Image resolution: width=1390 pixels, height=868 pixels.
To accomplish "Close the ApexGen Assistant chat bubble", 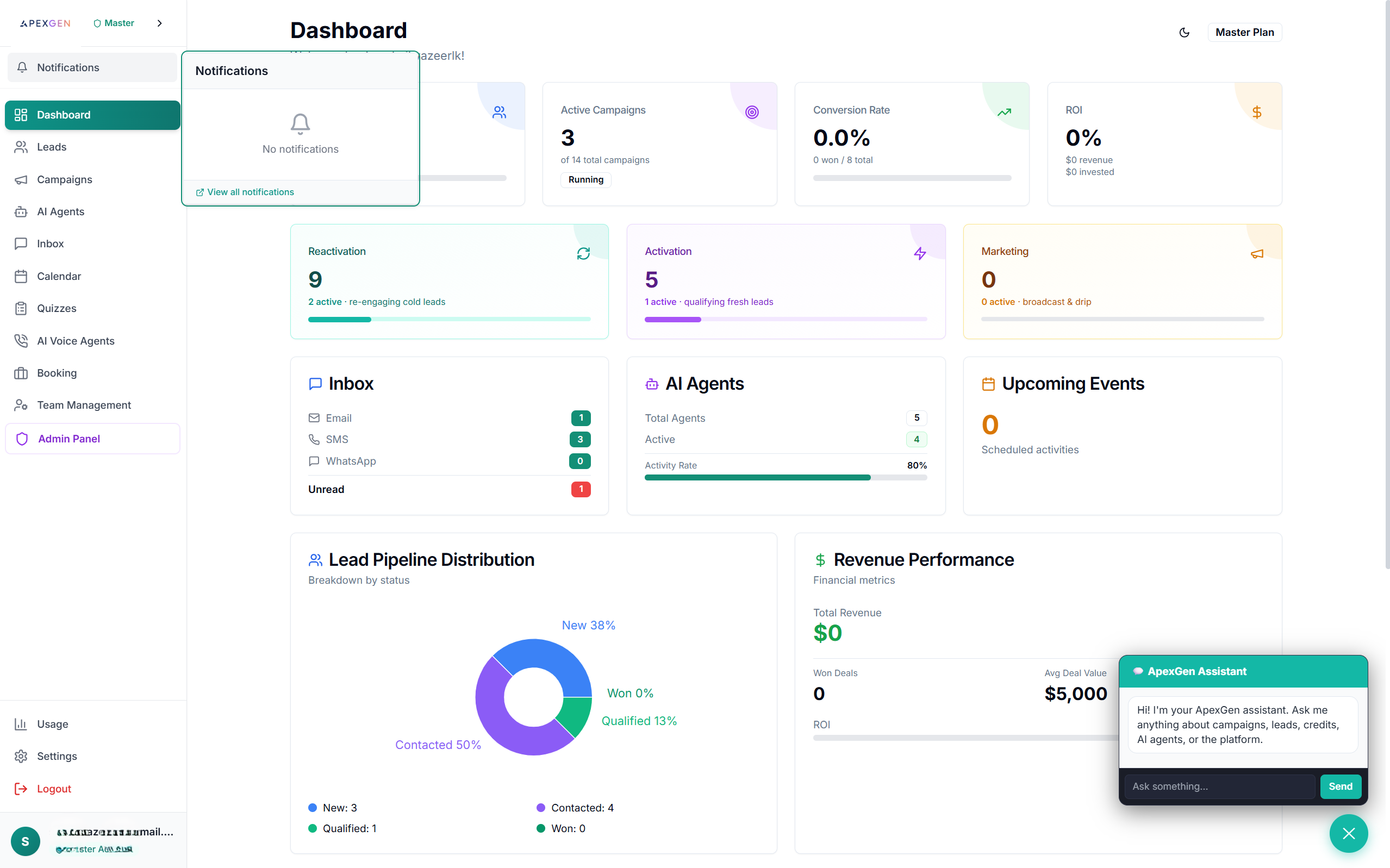I will tap(1348, 833).
